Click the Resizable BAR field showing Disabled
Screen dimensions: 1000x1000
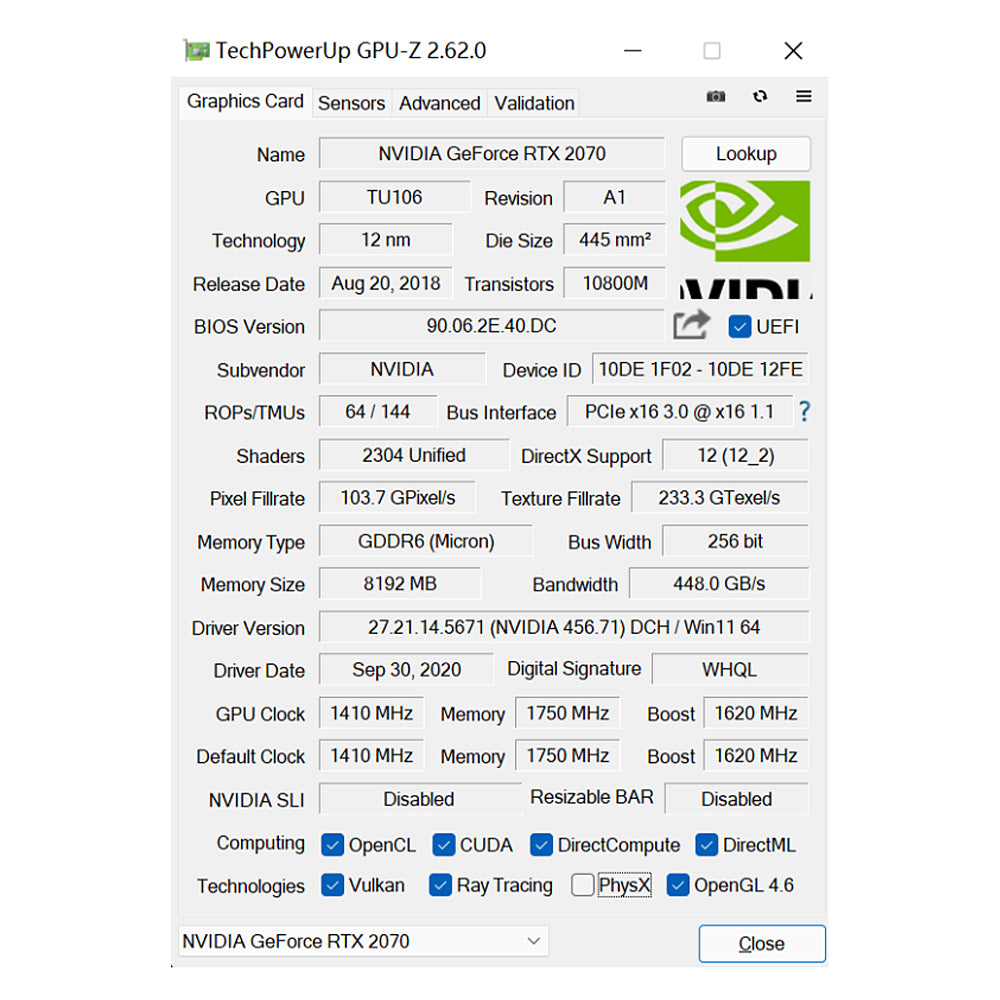(737, 799)
